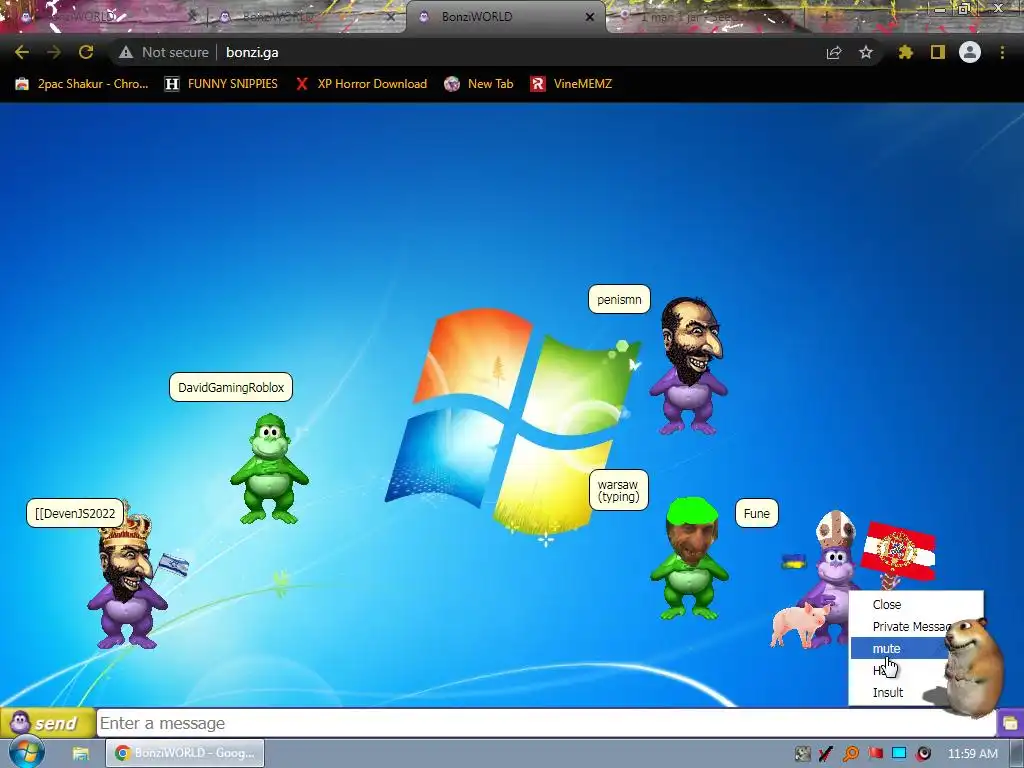
Task: Reload the bonzi.ga page
Action: (x=86, y=52)
